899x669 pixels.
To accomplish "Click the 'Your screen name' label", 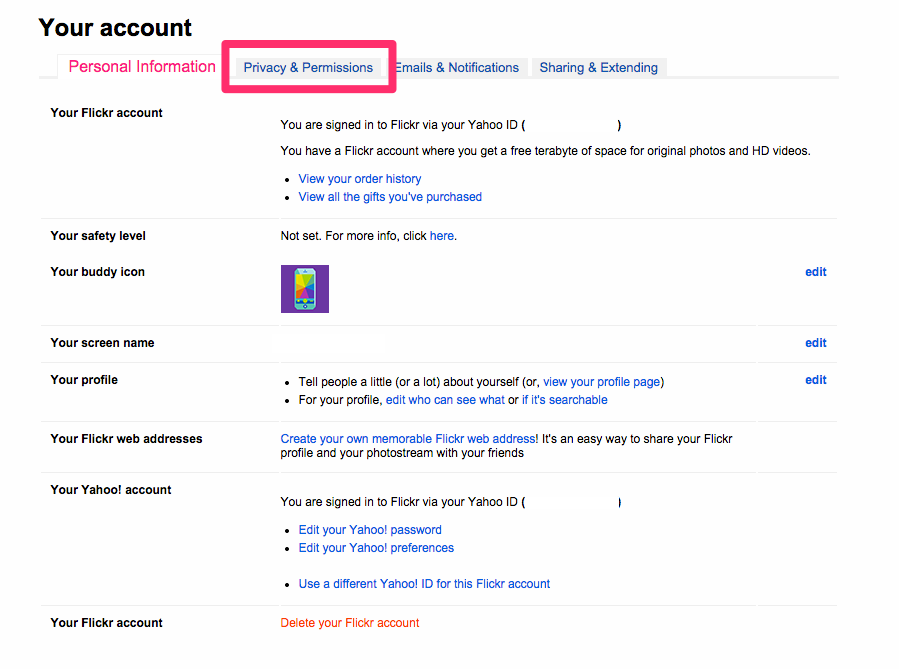I will [102, 343].
